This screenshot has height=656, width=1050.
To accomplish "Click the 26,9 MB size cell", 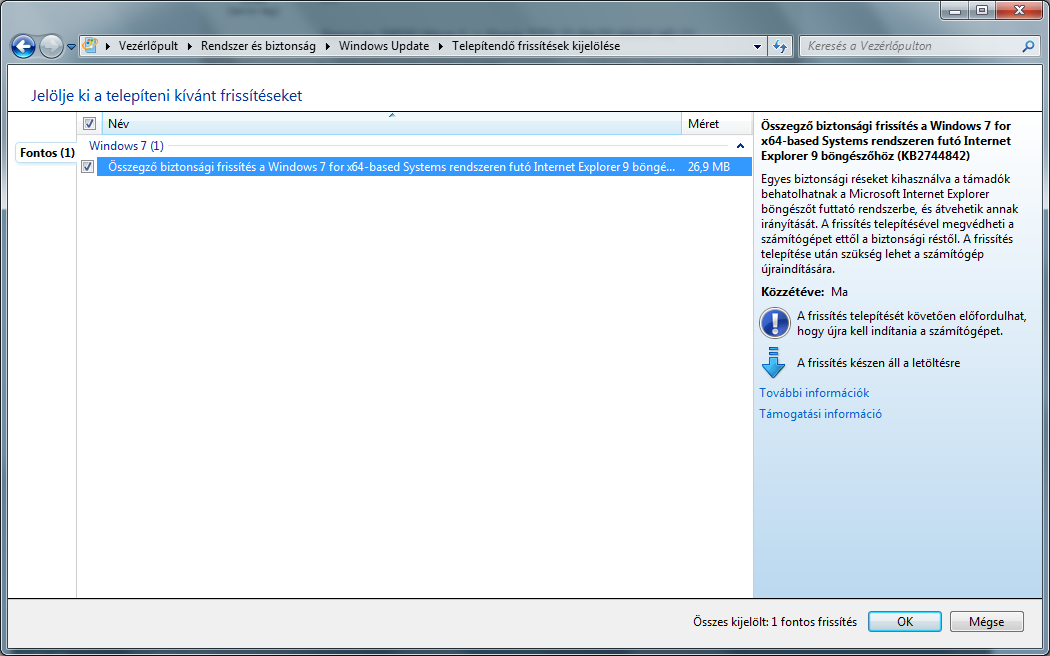I will pos(708,167).
